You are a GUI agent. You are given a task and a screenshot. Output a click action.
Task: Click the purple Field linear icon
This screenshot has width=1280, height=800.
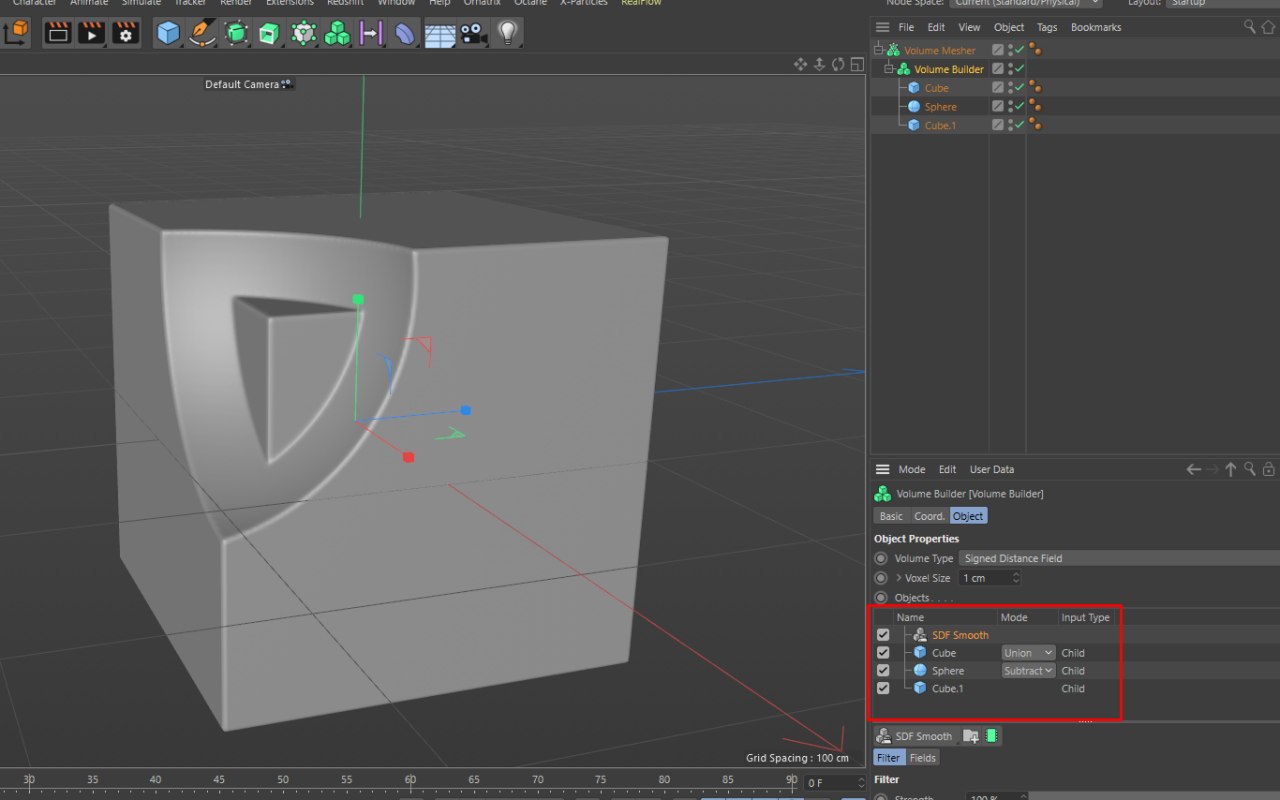(371, 33)
